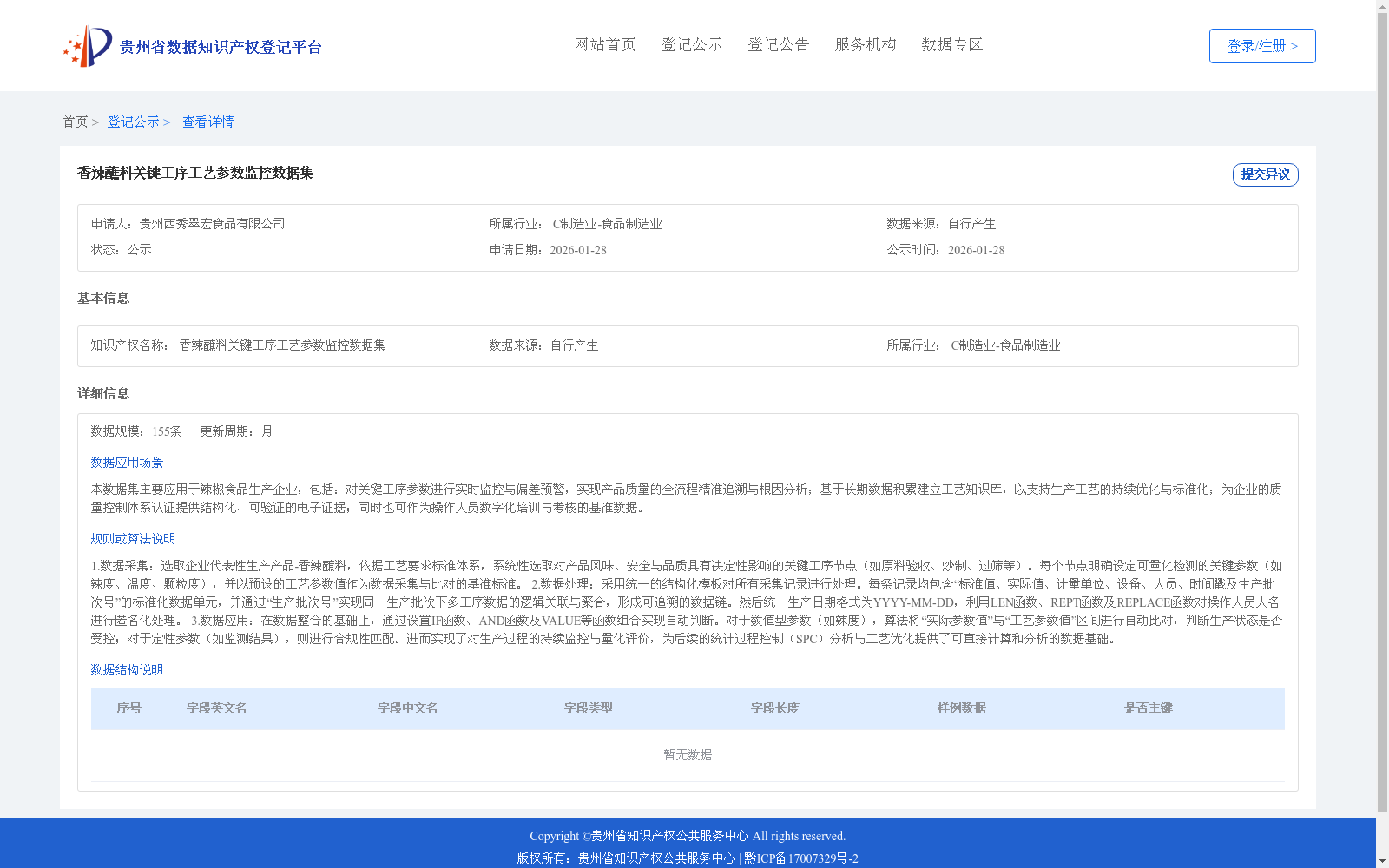
Task: Click the 字段英文名 column header
Action: (x=216, y=708)
